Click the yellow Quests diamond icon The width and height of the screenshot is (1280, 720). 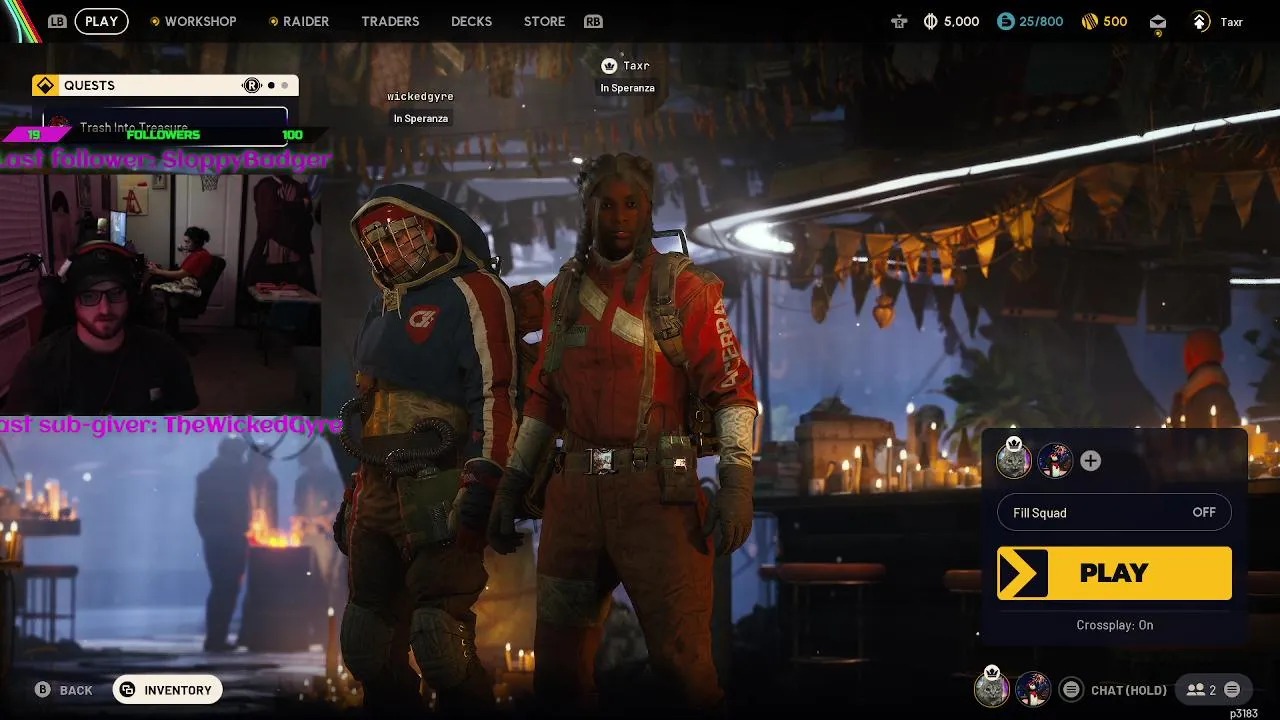45,85
